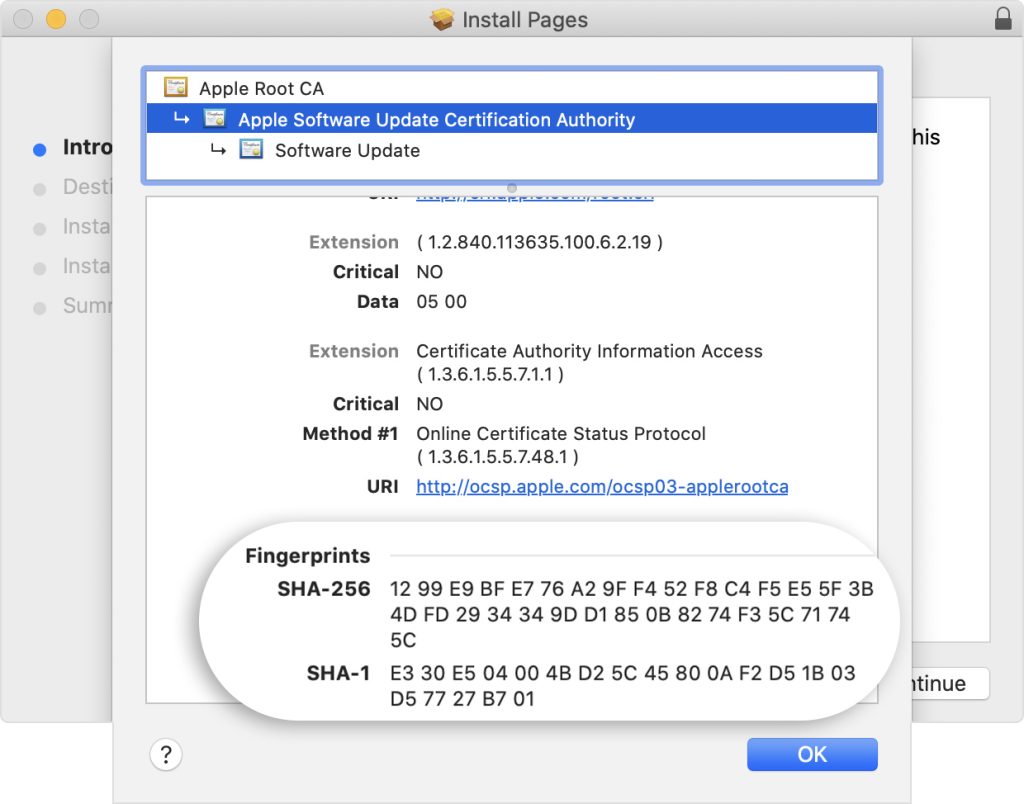
Task: Click Certificate Authority Information Access text
Action: point(589,351)
